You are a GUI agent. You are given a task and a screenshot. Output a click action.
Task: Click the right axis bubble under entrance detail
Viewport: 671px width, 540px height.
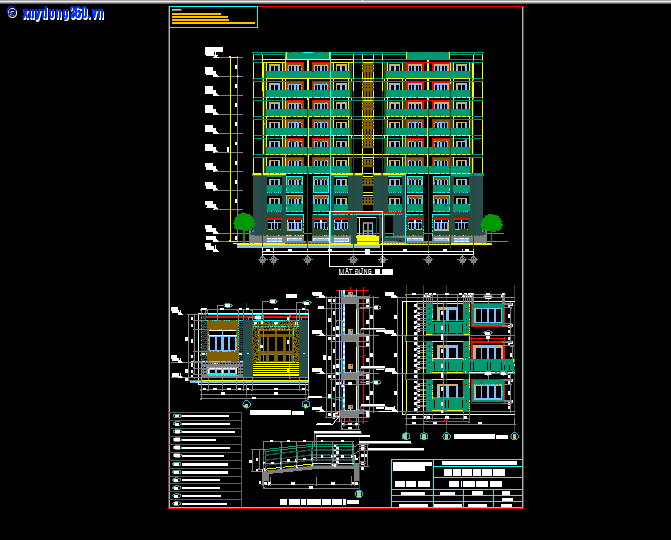point(305,405)
